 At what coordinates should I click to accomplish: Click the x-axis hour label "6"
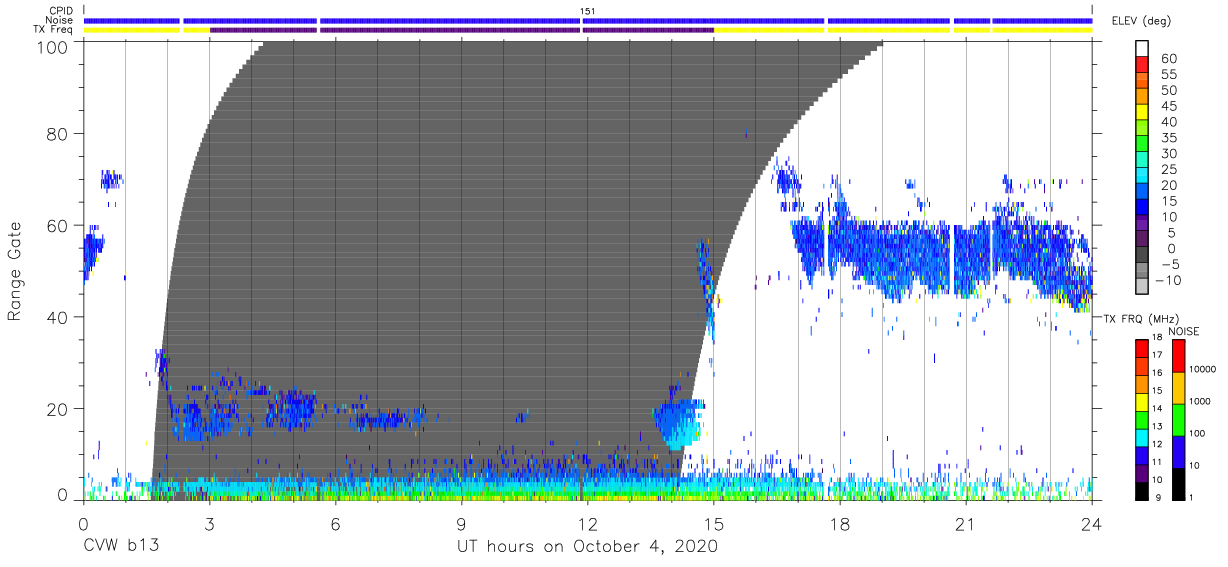(x=335, y=524)
